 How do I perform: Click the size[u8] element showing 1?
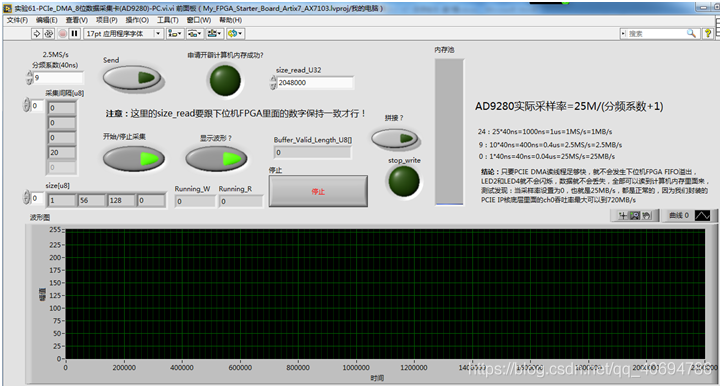coord(62,200)
